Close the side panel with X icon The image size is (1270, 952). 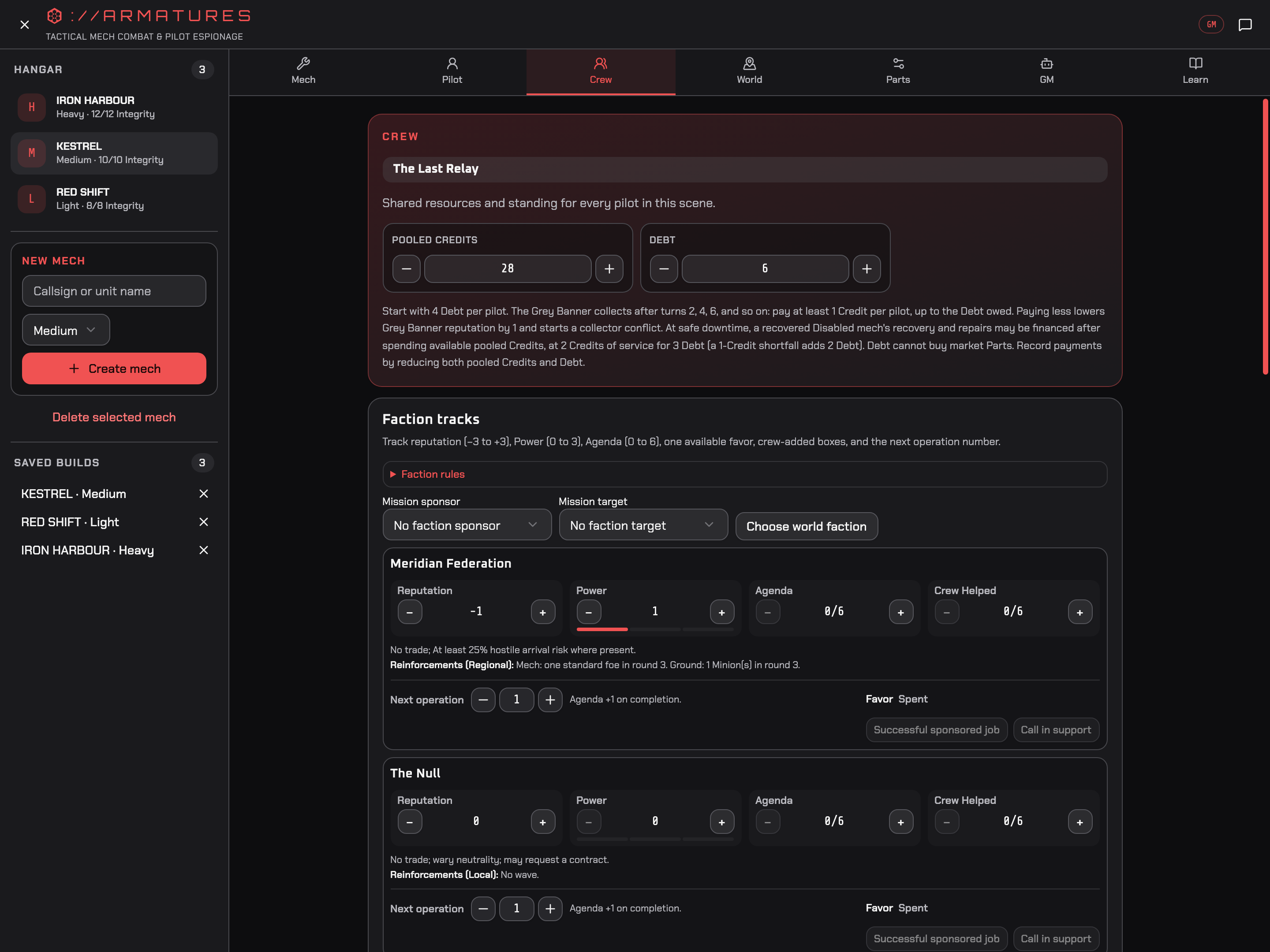[24, 25]
